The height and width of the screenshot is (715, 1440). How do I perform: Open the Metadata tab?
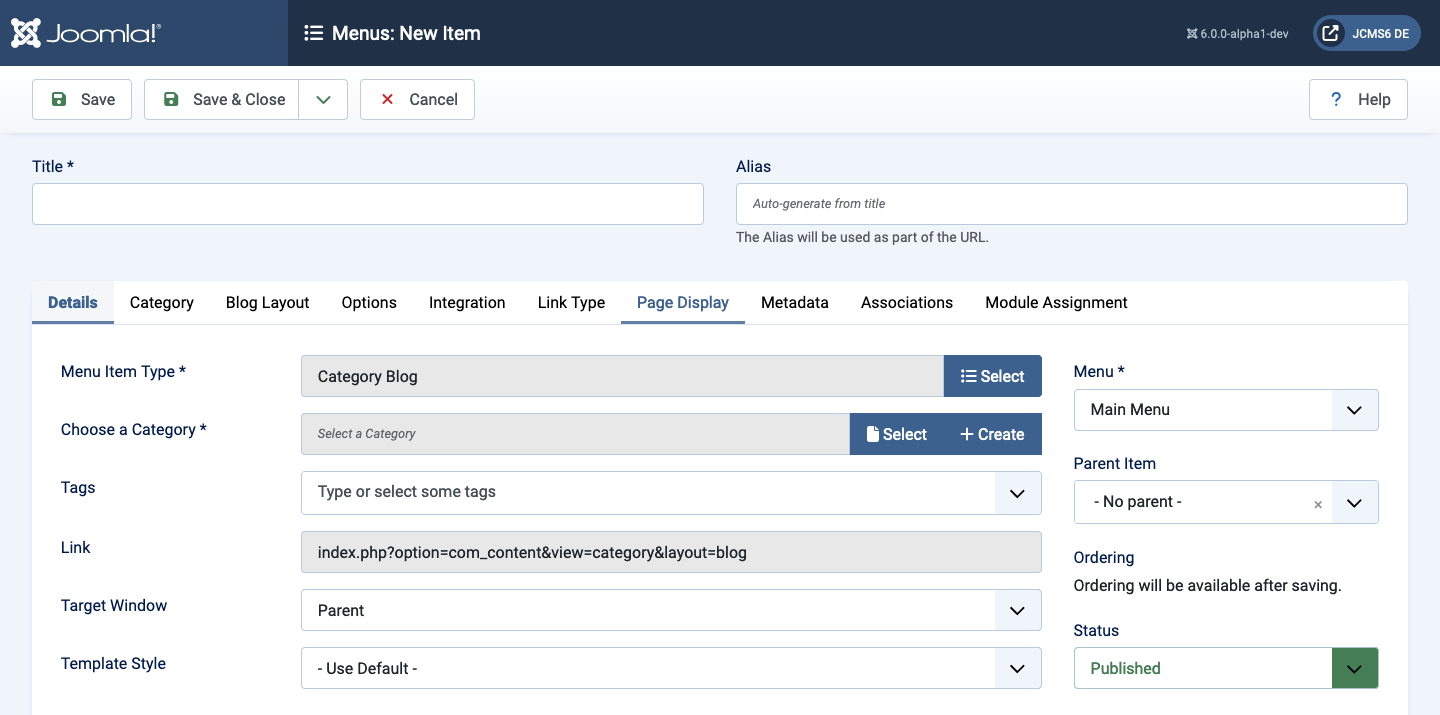795,302
